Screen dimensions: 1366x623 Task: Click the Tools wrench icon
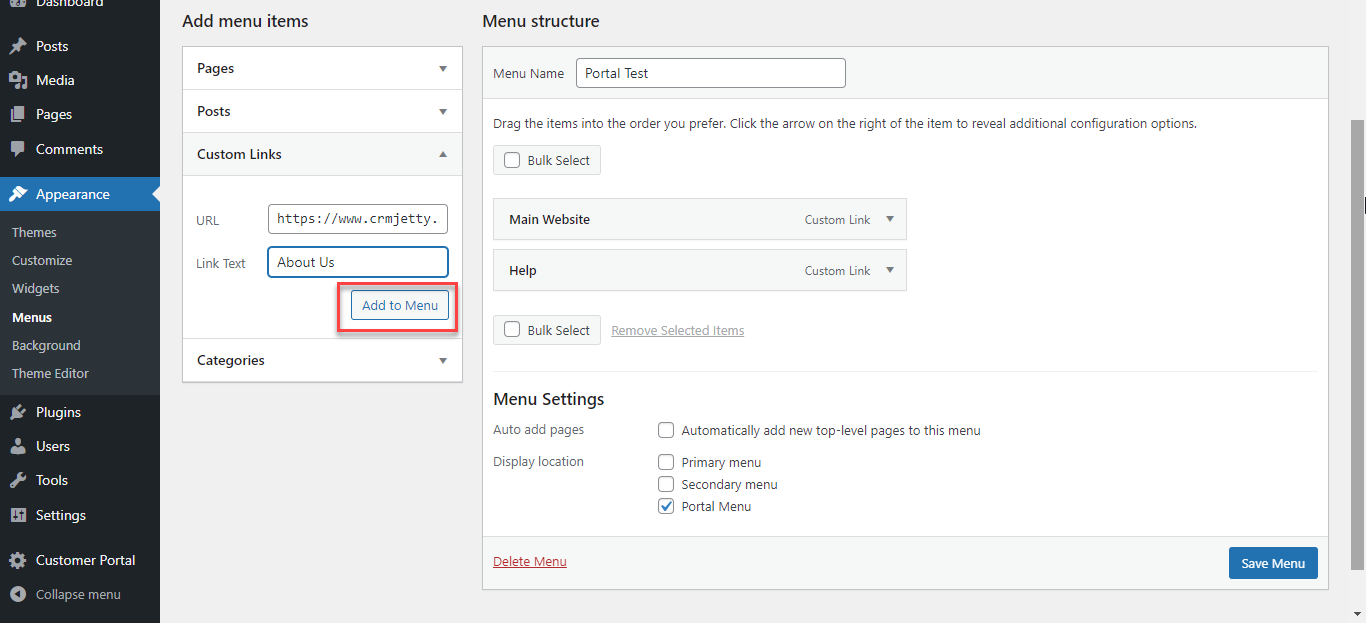tap(18, 480)
